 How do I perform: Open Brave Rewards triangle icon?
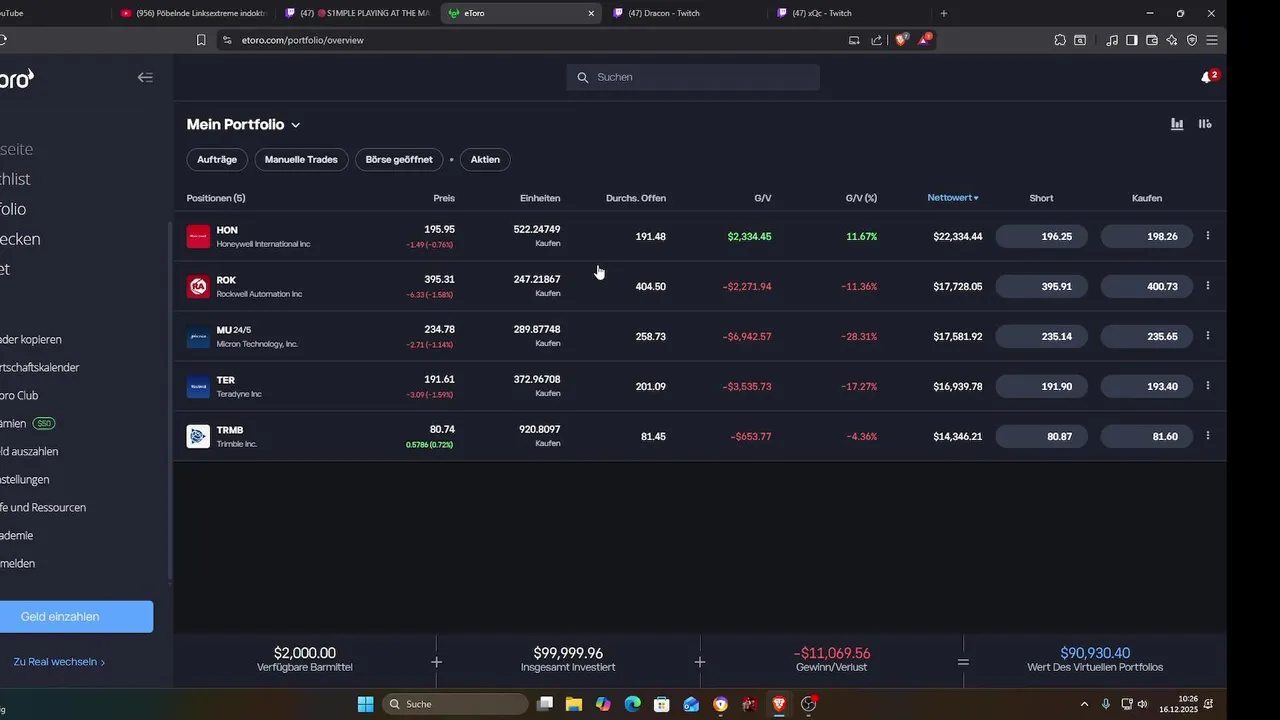925,40
